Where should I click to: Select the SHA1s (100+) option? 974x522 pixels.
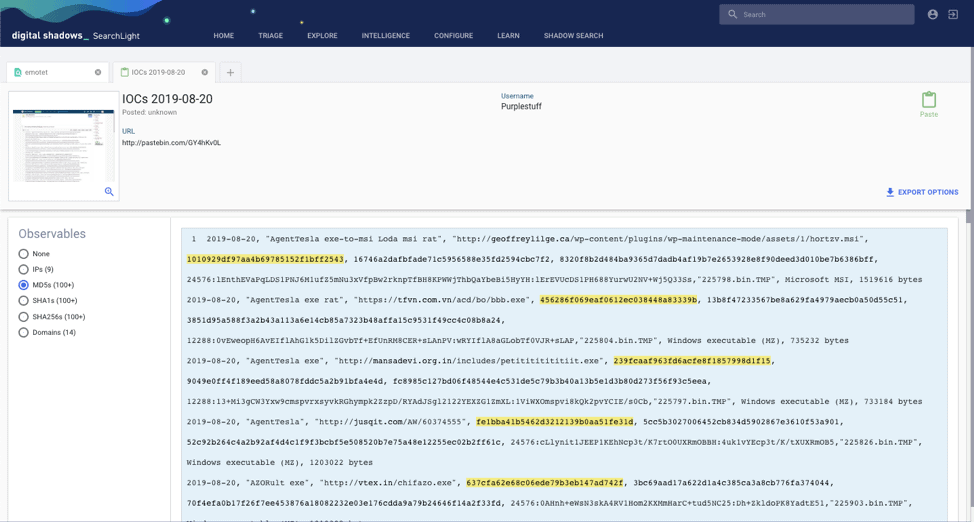(24, 301)
